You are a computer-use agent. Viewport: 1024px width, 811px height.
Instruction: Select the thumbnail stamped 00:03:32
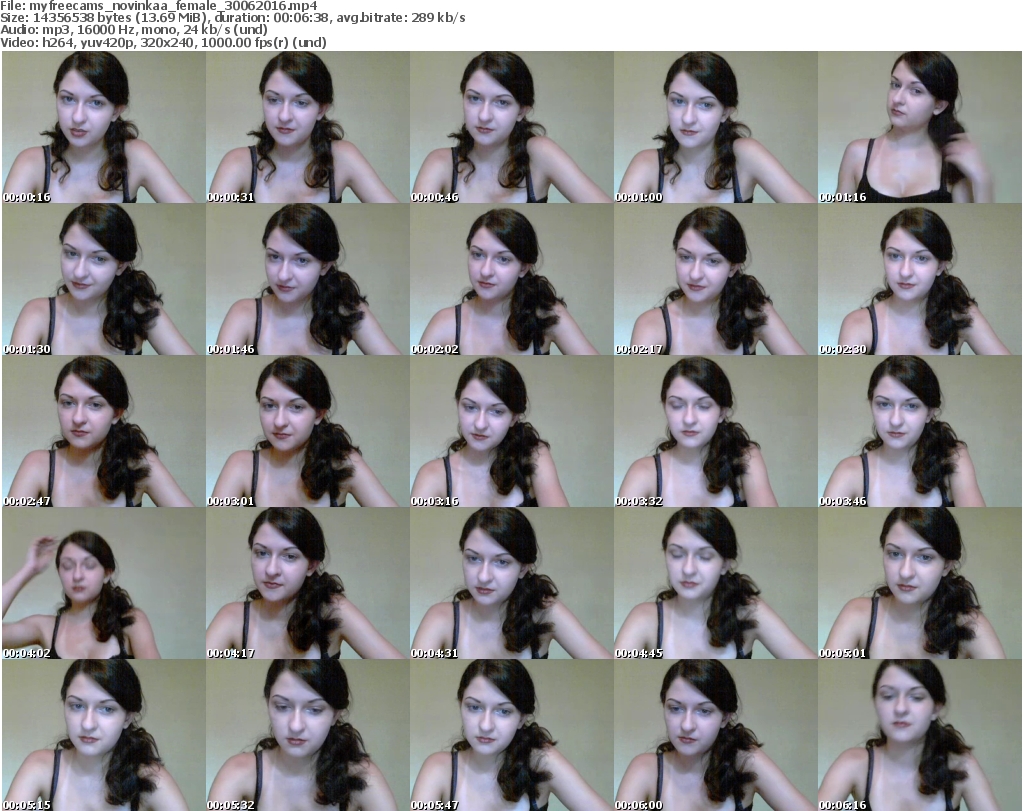click(715, 431)
